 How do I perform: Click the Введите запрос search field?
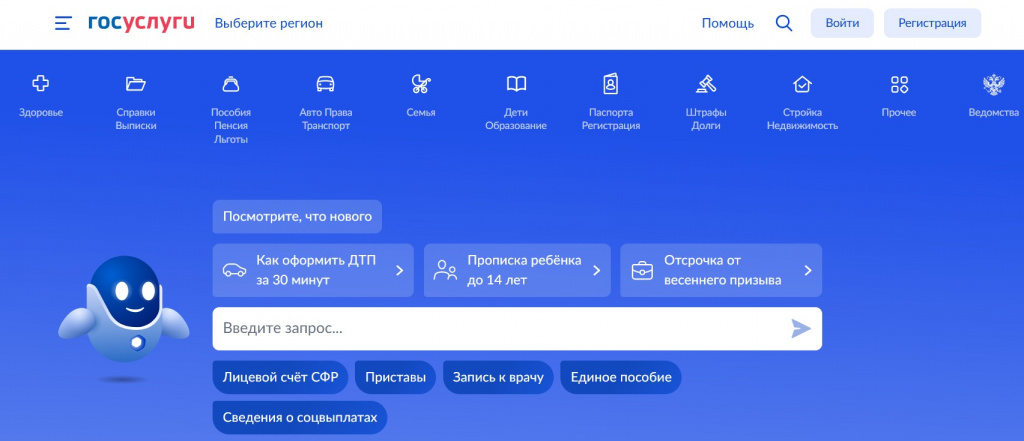pos(500,328)
